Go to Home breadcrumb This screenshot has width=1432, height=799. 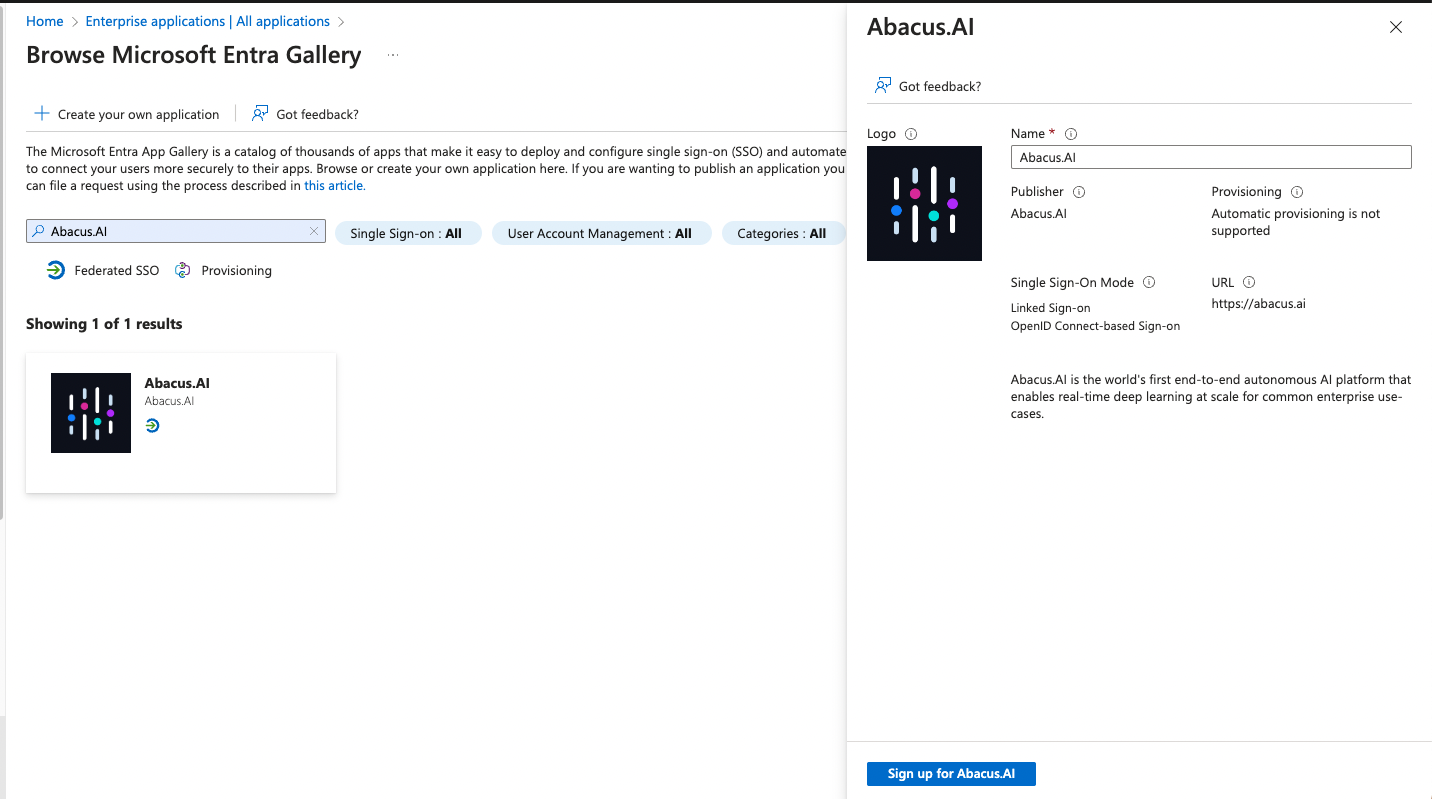tap(45, 21)
